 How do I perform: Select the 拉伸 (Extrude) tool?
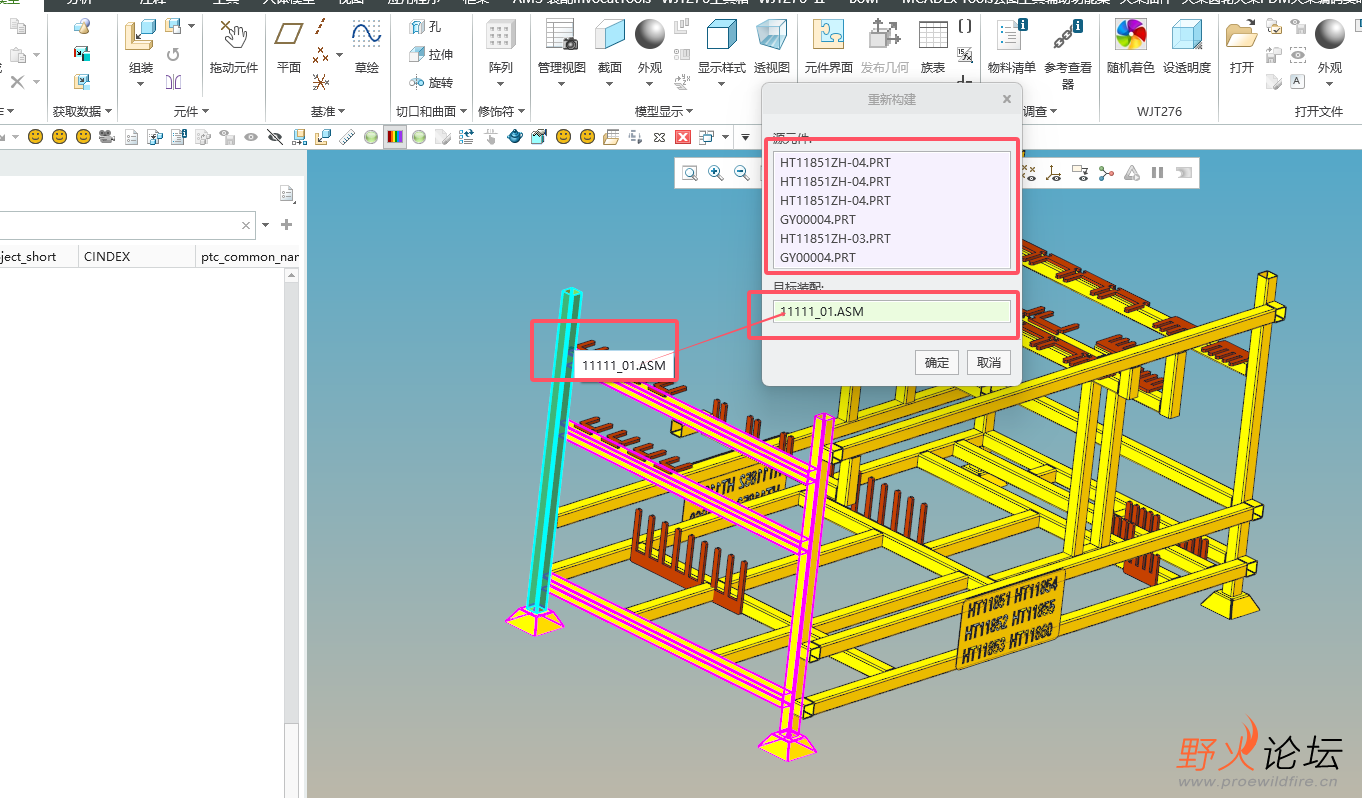(431, 55)
